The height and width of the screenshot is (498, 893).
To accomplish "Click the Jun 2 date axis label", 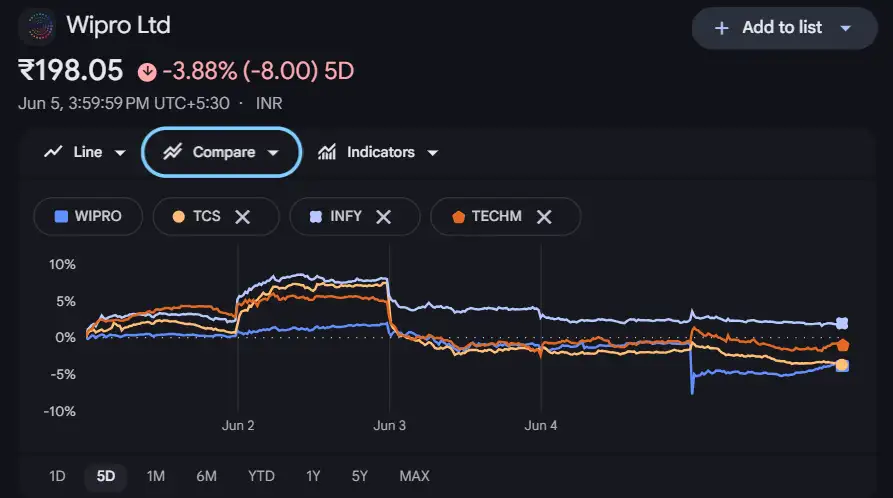I will (x=238, y=426).
